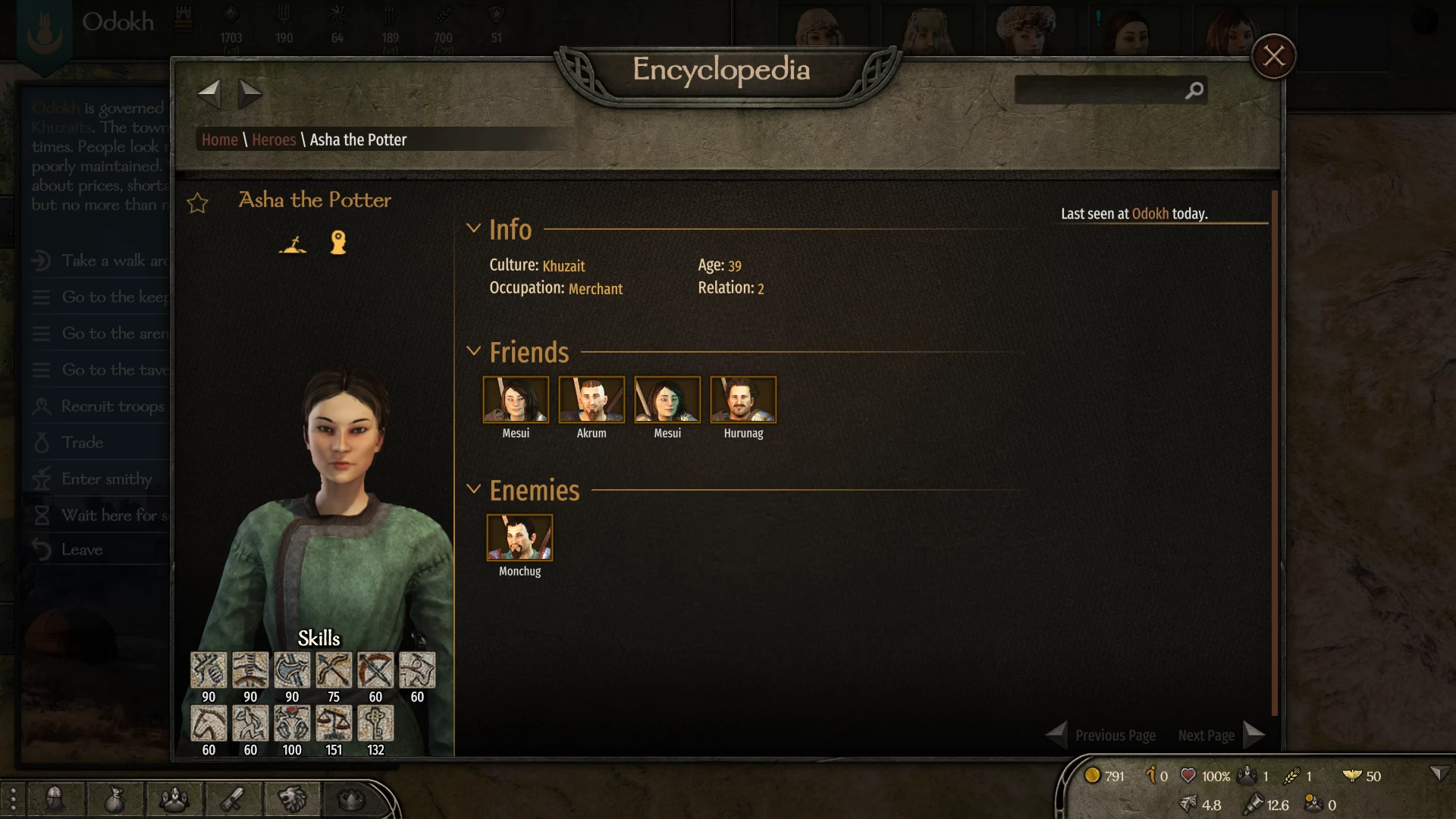Collapse the Enemies section

[473, 488]
